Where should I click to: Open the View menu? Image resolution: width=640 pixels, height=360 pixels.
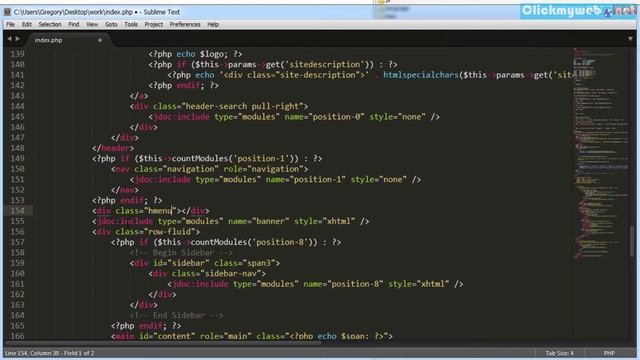pos(92,24)
